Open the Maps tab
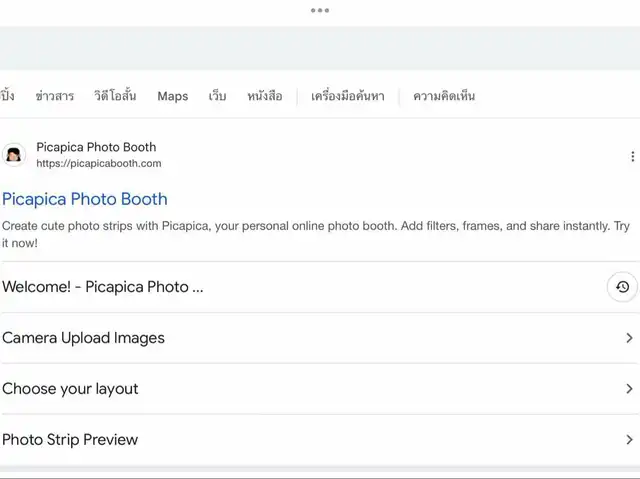This screenshot has width=640, height=479. click(x=172, y=96)
